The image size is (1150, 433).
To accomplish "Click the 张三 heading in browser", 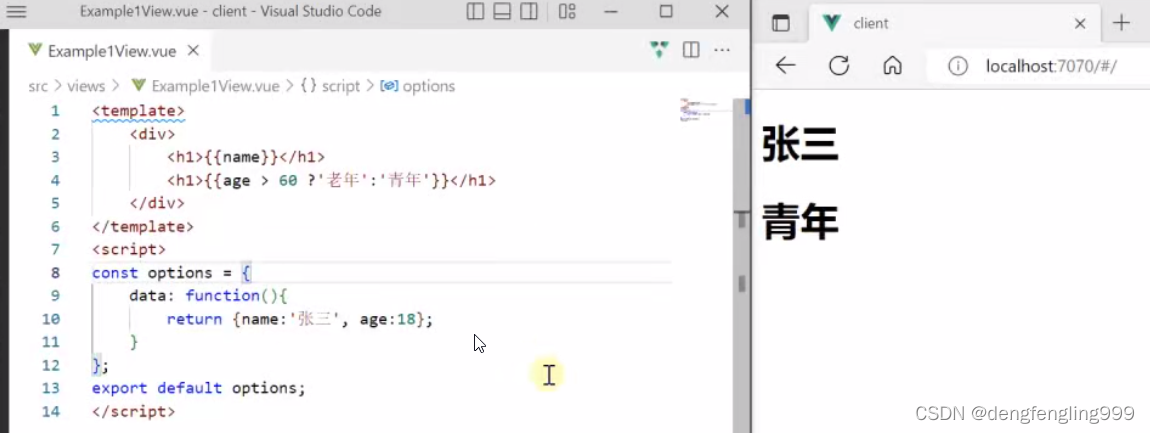I will click(x=800, y=144).
